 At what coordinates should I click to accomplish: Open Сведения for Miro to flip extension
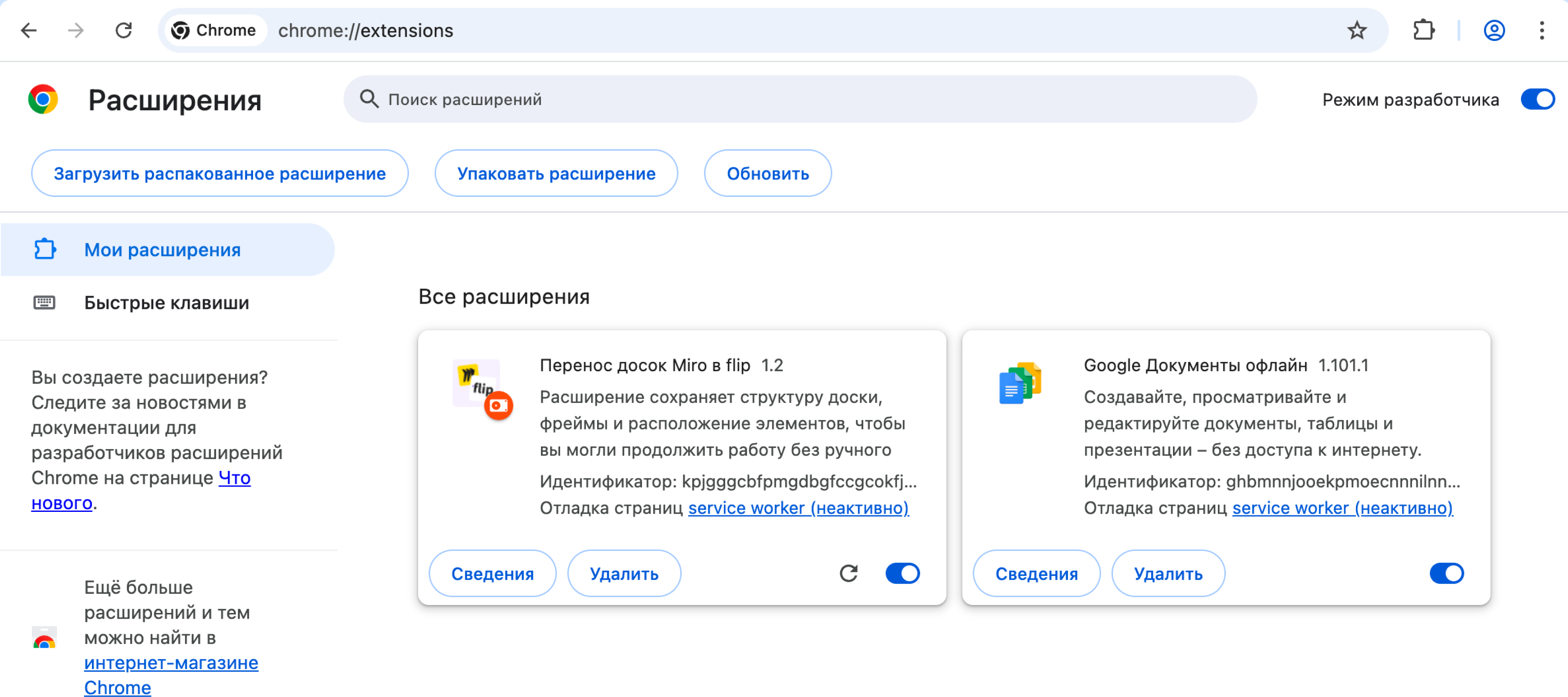493,573
